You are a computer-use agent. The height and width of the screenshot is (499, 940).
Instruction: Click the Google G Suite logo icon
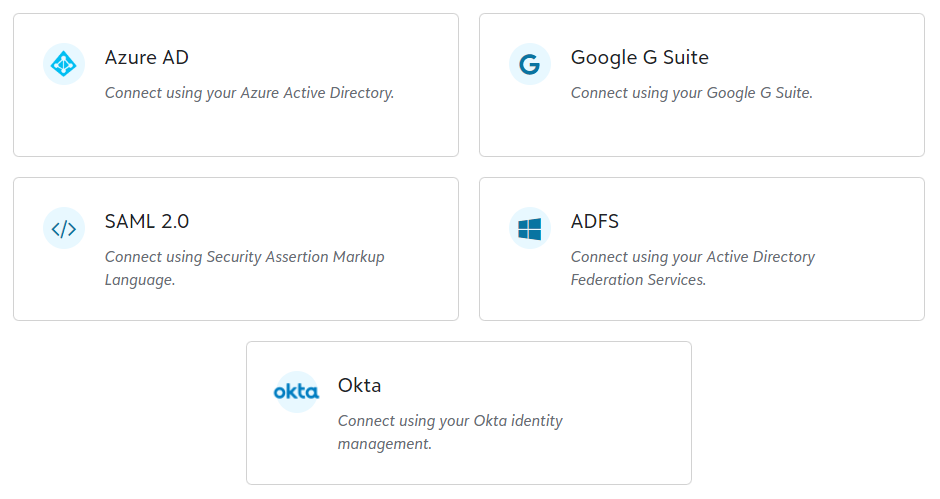[530, 65]
